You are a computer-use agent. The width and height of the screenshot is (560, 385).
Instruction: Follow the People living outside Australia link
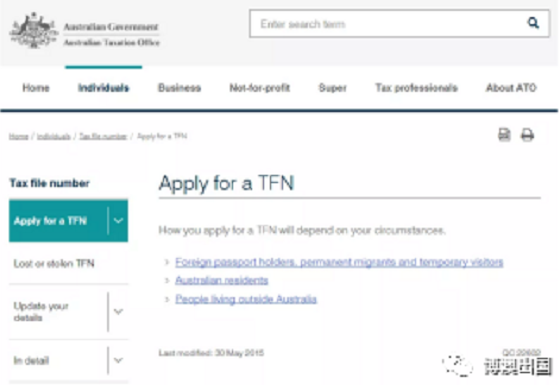tap(246, 299)
